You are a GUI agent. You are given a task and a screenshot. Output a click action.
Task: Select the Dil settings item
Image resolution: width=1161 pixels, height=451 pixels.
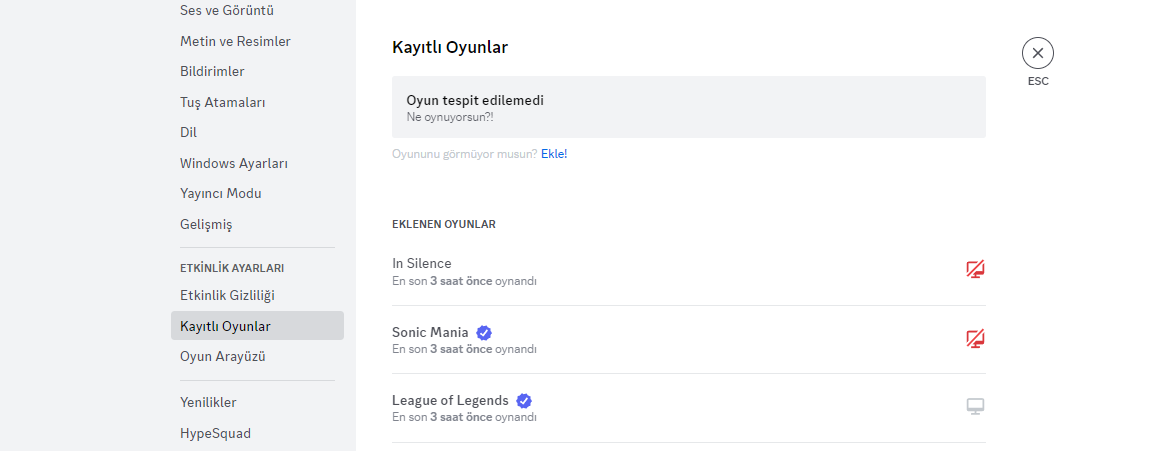click(x=188, y=132)
